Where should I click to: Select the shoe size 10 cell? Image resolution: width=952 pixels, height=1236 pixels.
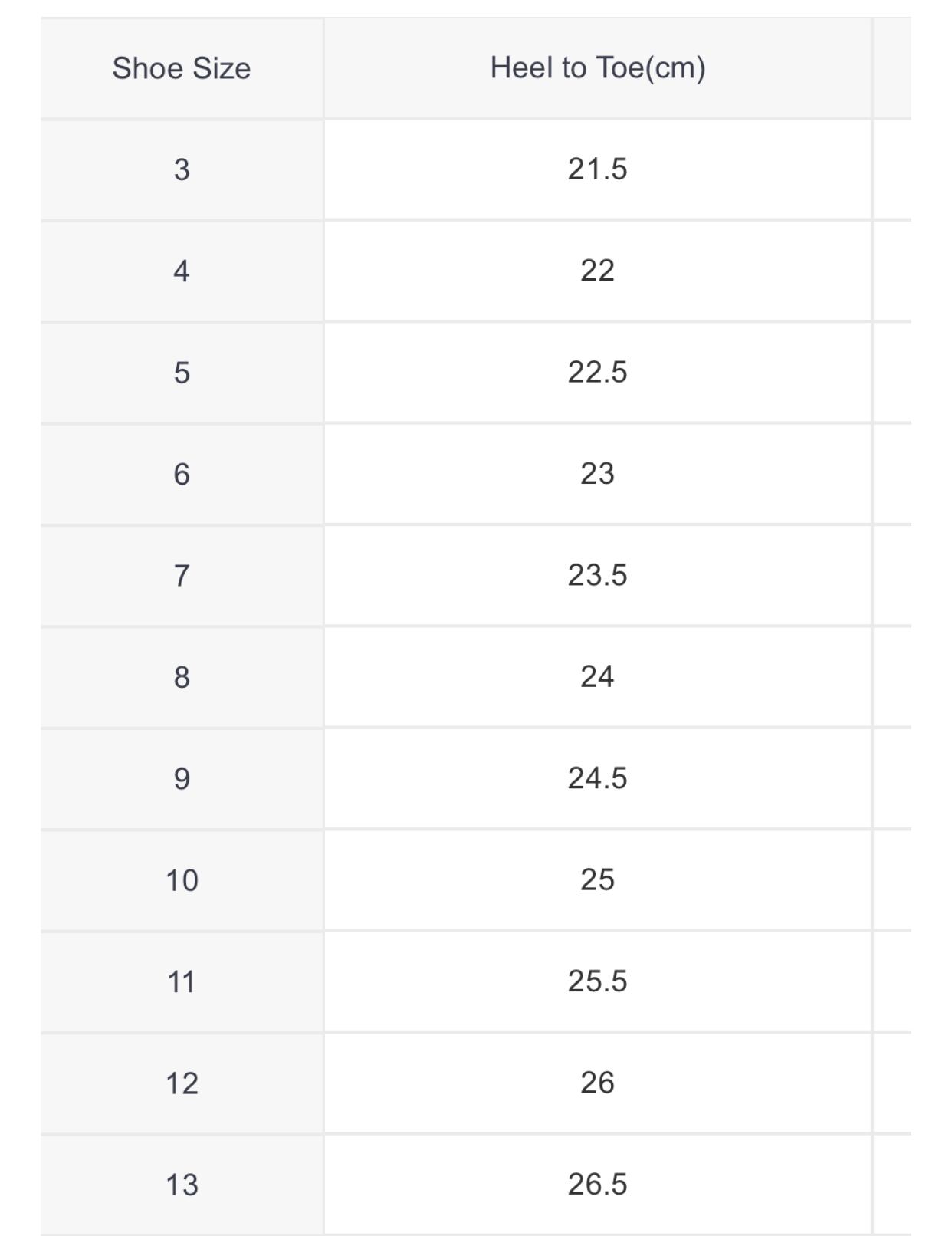(182, 880)
